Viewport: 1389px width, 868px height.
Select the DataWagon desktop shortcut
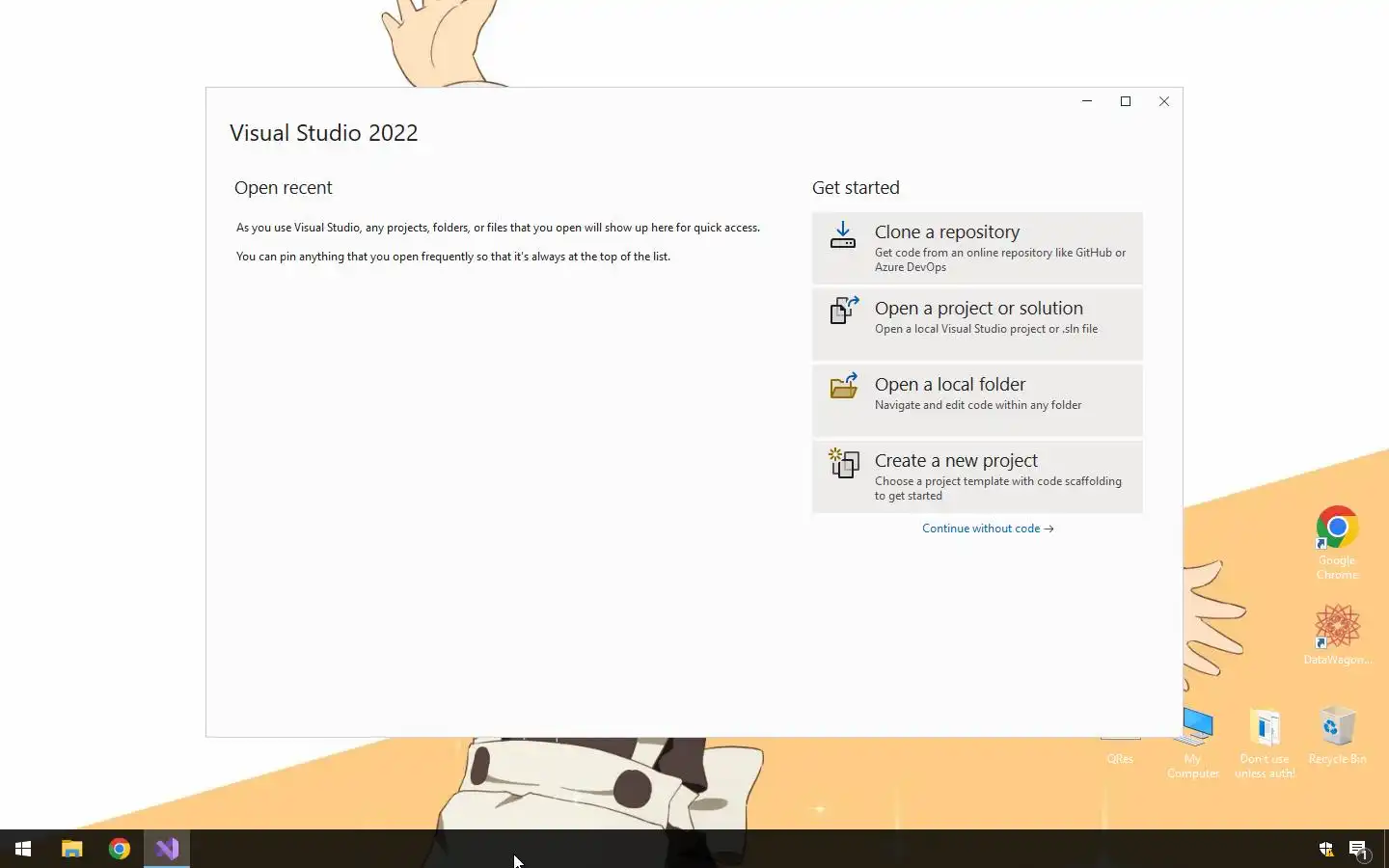tap(1337, 635)
